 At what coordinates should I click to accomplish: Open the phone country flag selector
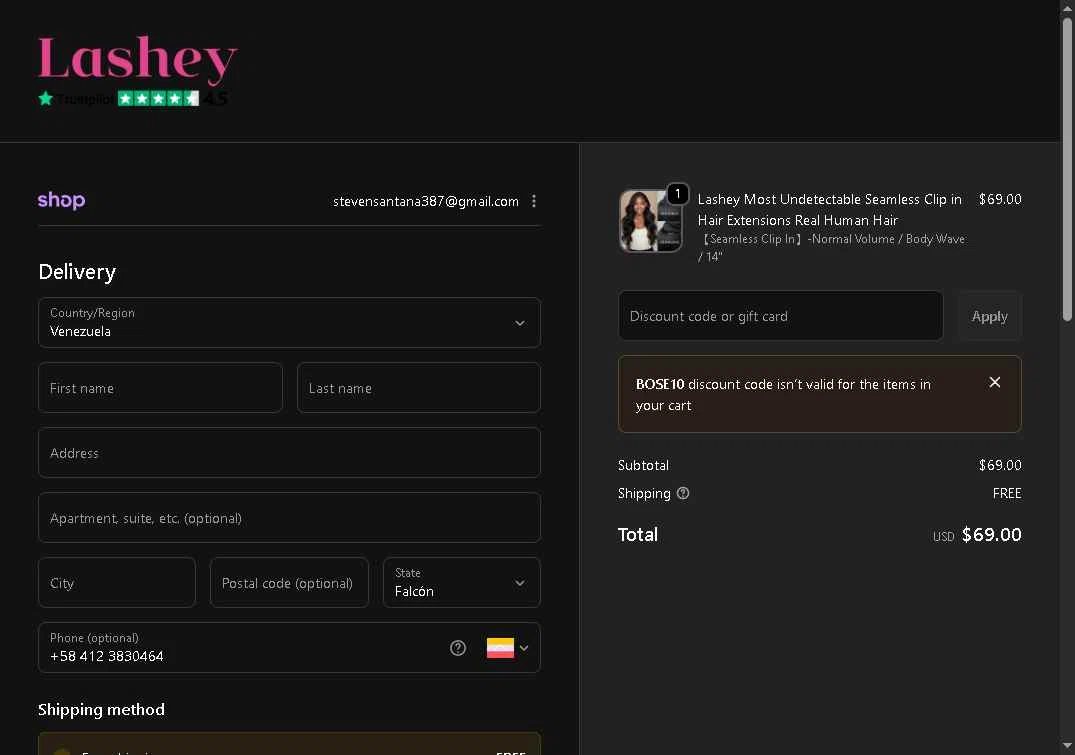point(507,648)
